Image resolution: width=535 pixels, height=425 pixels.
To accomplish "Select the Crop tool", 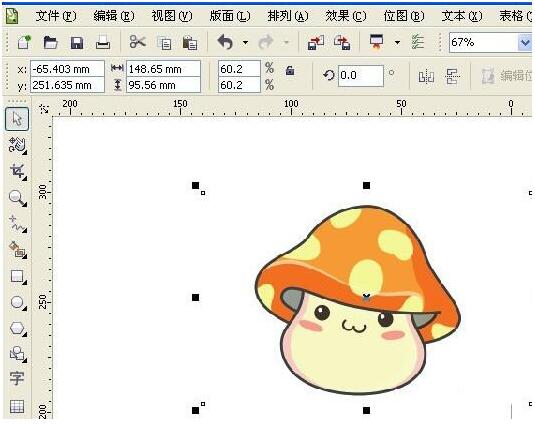I will tap(18, 172).
